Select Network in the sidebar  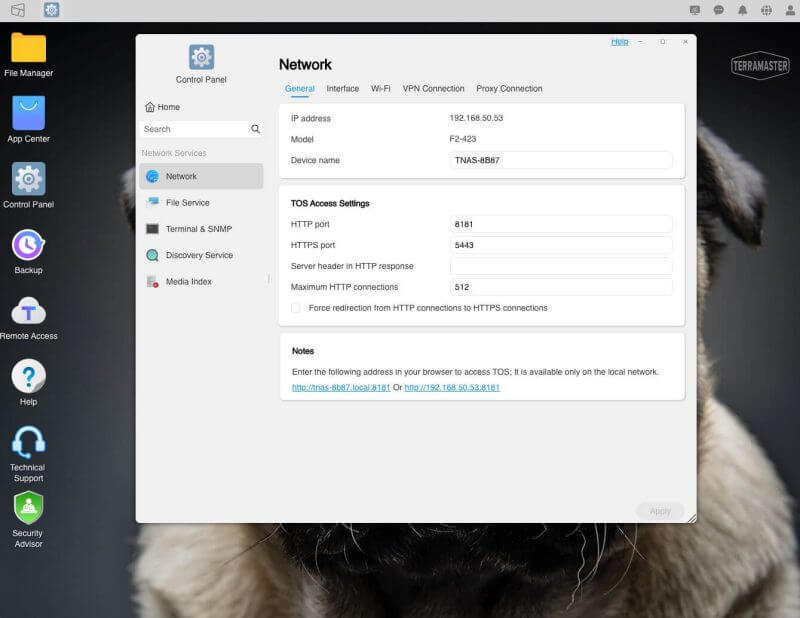tap(202, 176)
